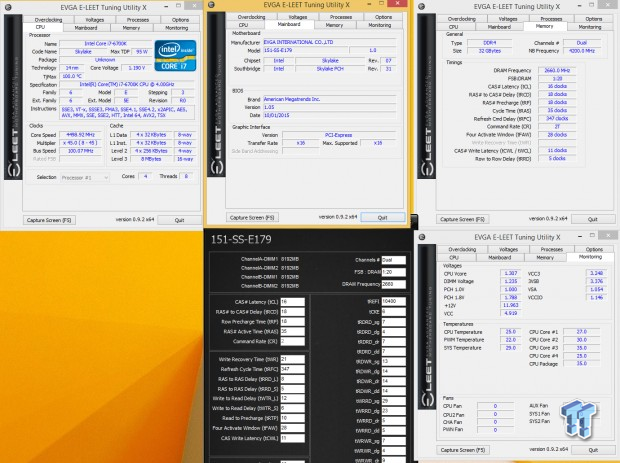The width and height of the screenshot is (620, 463).
Task: Click the DRAM Frequency value 2660.0 MHz in the Memory window
Action: point(557,70)
